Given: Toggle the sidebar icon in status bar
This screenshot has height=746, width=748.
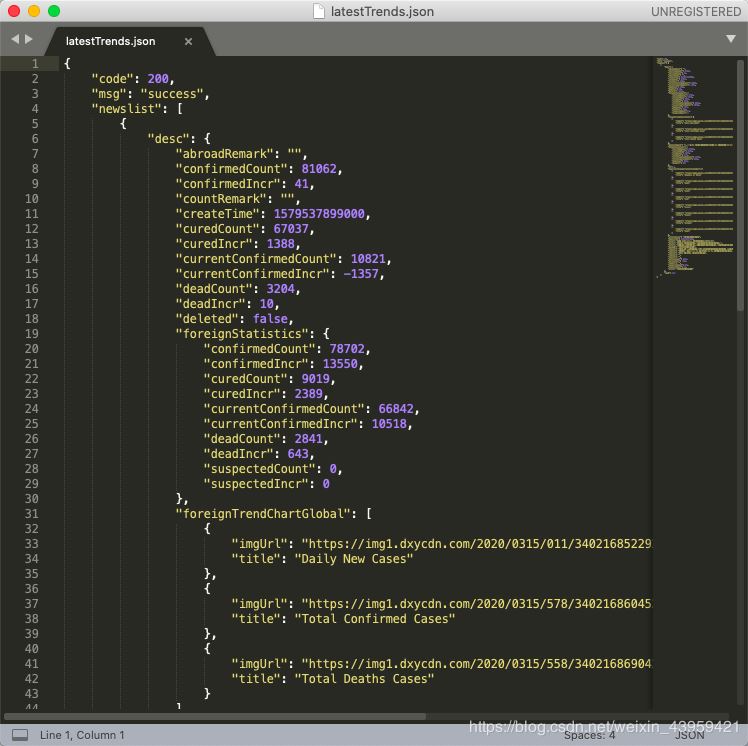Looking at the screenshot, I should click(x=20, y=735).
